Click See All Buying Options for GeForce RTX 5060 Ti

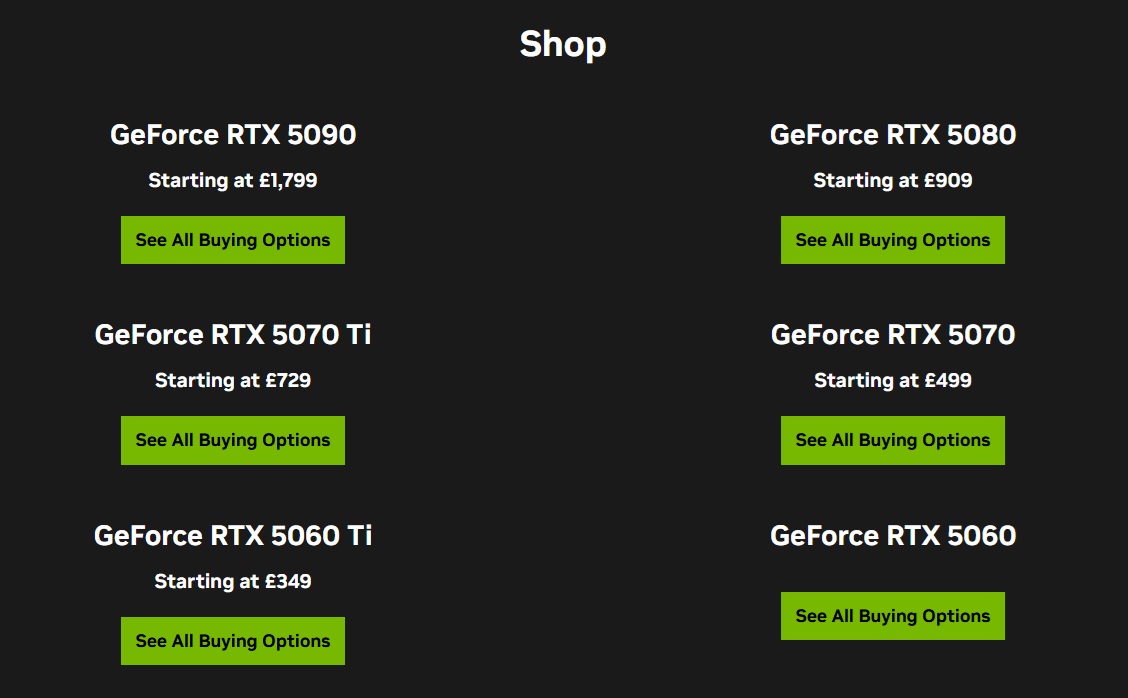pos(232,640)
